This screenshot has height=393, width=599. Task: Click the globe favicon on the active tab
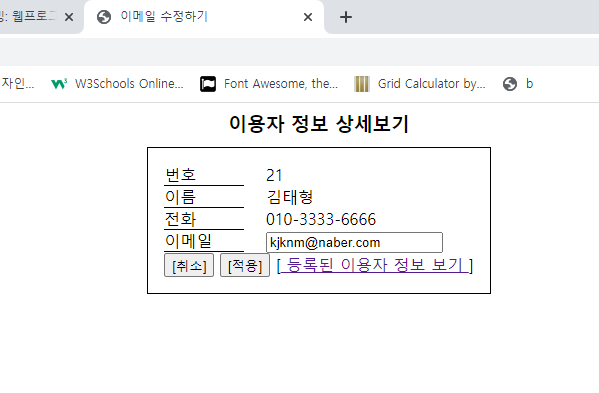[104, 17]
